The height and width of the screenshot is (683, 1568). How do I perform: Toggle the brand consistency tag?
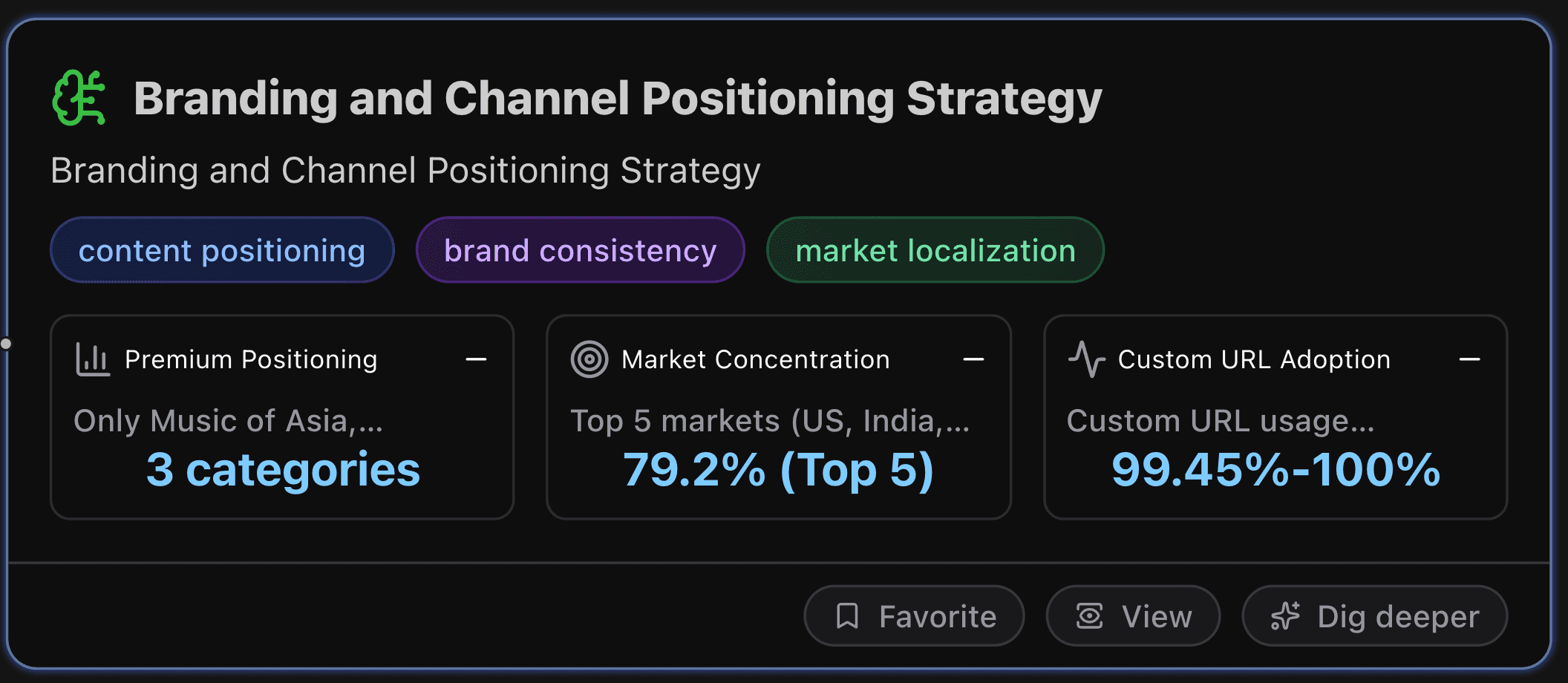[580, 250]
